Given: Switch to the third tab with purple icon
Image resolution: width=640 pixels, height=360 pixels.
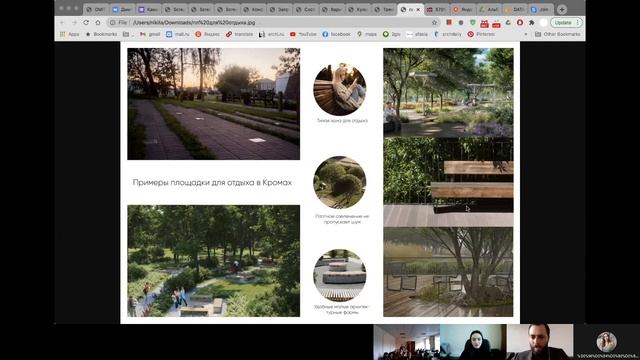Looking at the screenshot, I should tap(147, 9).
